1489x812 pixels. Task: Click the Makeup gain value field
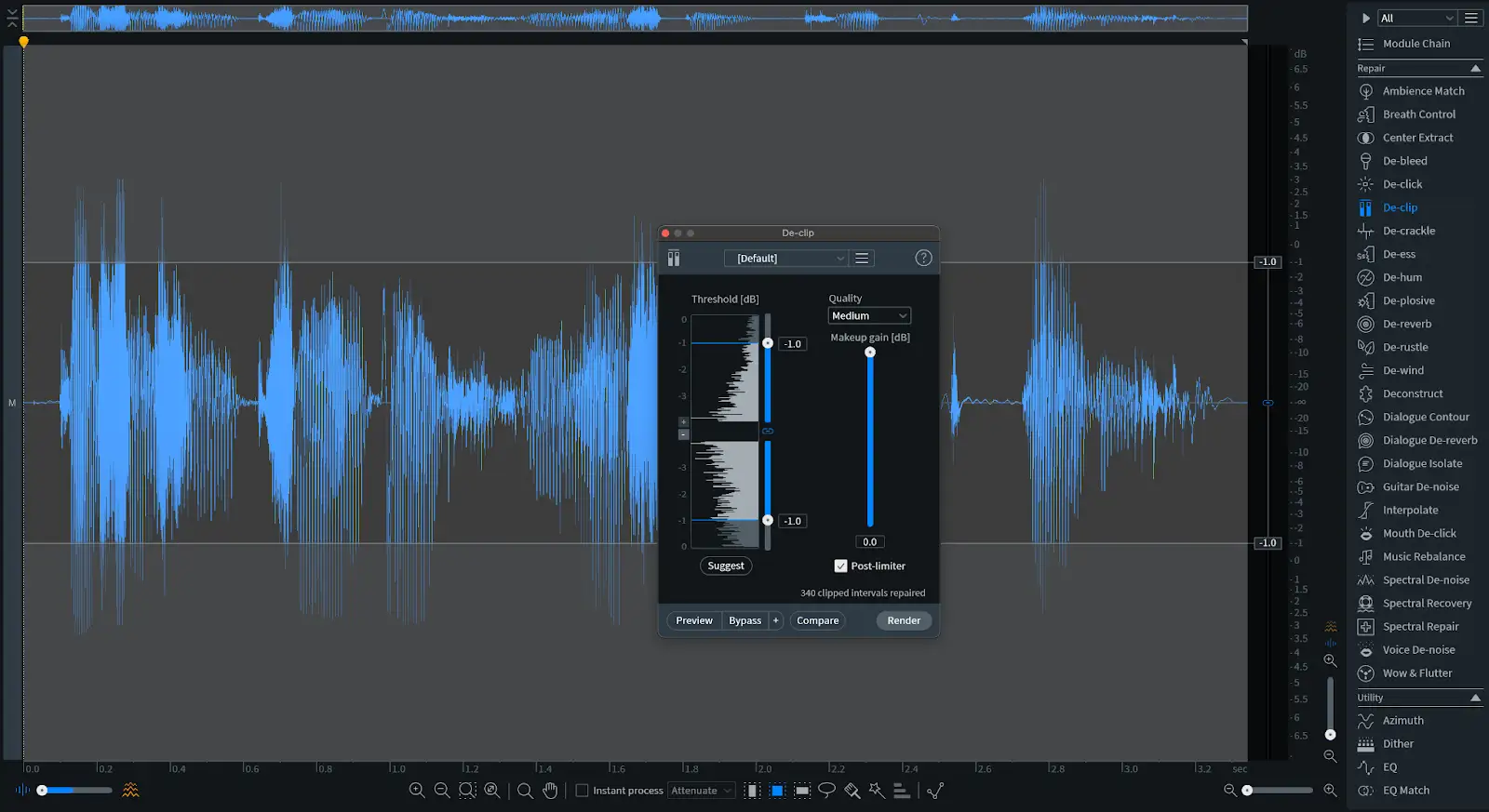(x=870, y=542)
